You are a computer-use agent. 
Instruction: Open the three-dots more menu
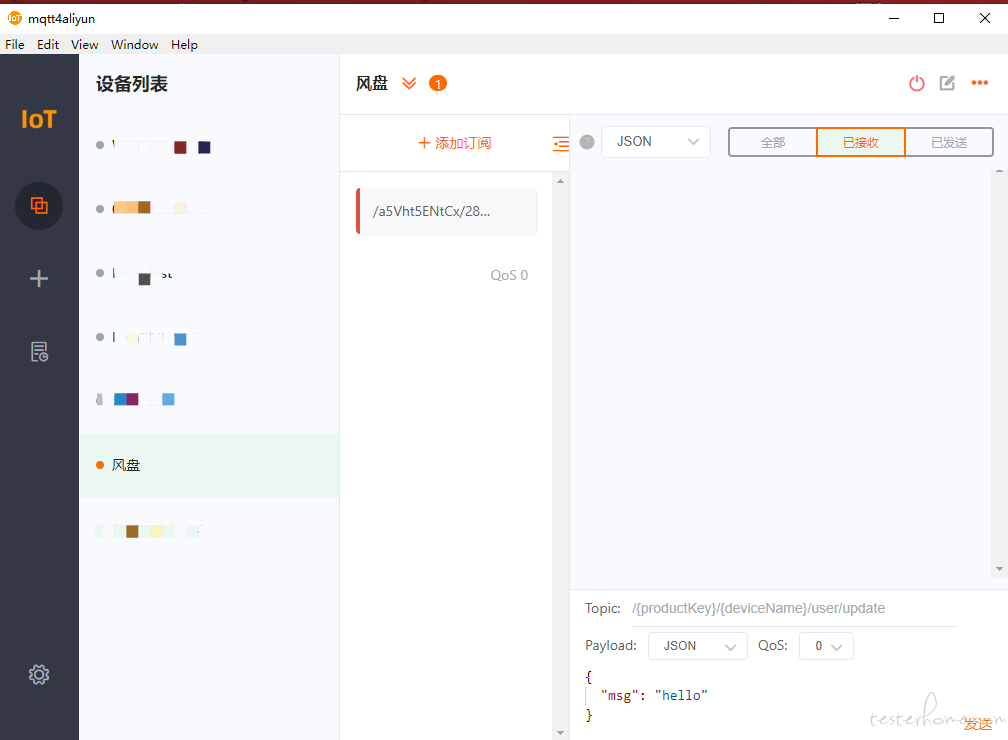980,83
